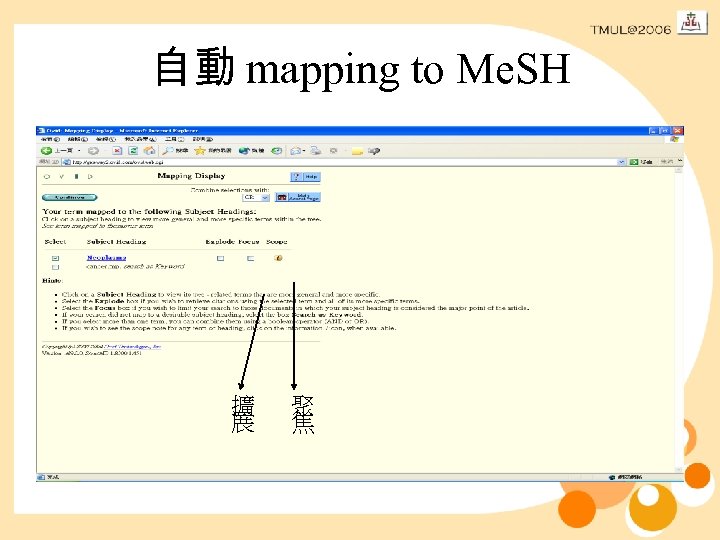Toggle the Select checkbox for Neoplasms
Viewport: 720px width, 540px height.
(x=56, y=258)
